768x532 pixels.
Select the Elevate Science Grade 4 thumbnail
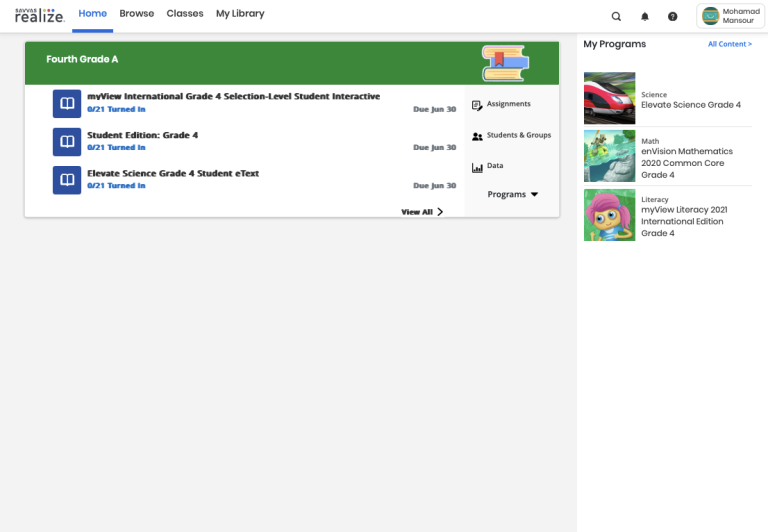(x=609, y=98)
